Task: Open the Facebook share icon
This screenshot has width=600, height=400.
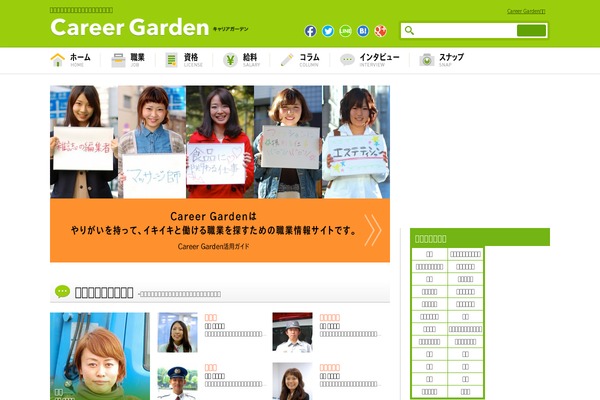Action: tap(310, 31)
